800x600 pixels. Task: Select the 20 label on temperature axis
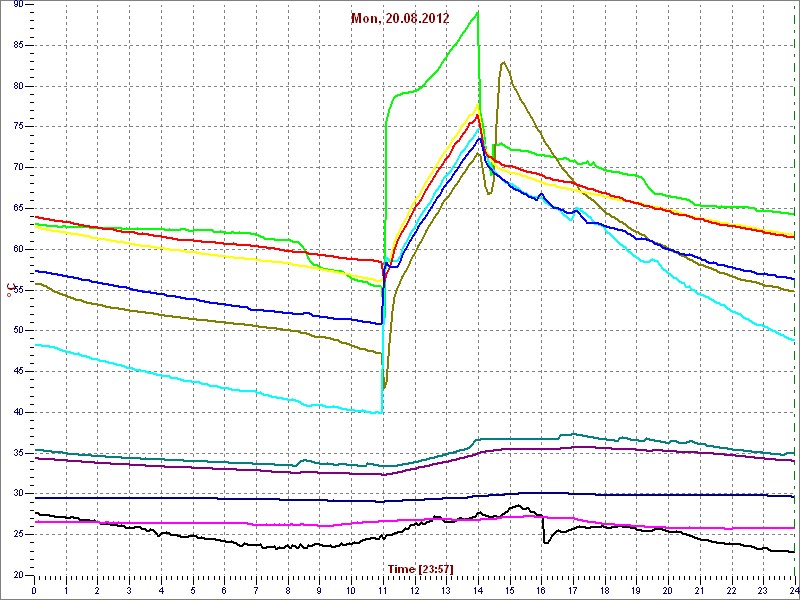tap(18, 575)
